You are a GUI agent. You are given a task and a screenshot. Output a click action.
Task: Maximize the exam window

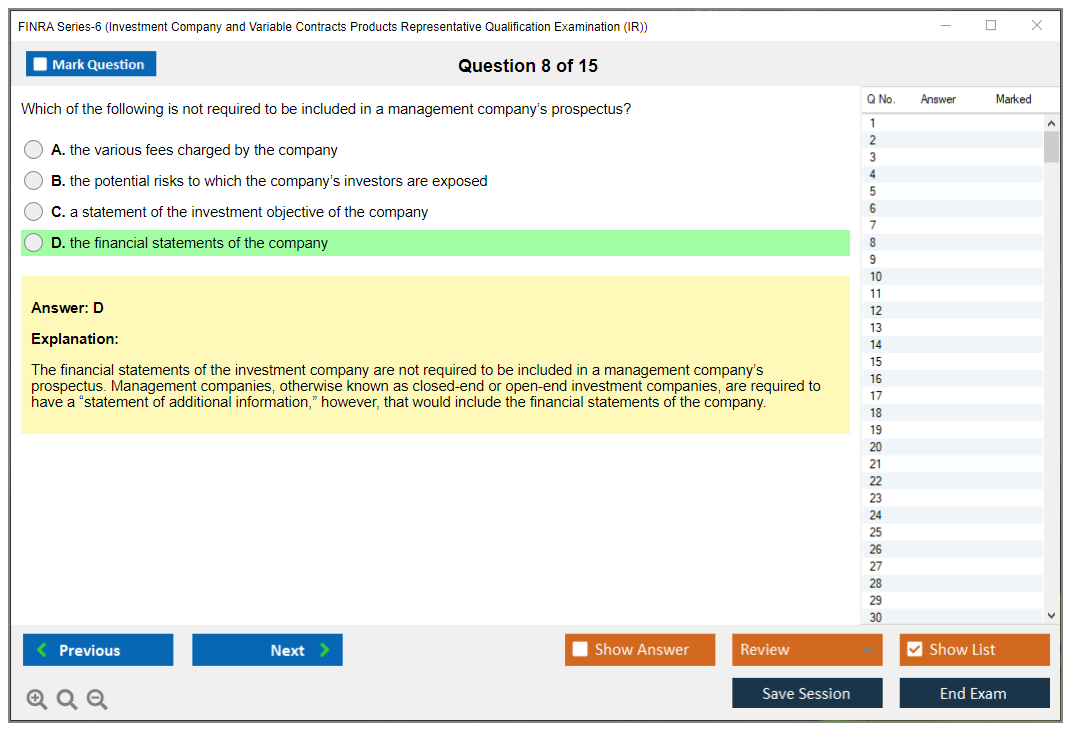click(991, 26)
